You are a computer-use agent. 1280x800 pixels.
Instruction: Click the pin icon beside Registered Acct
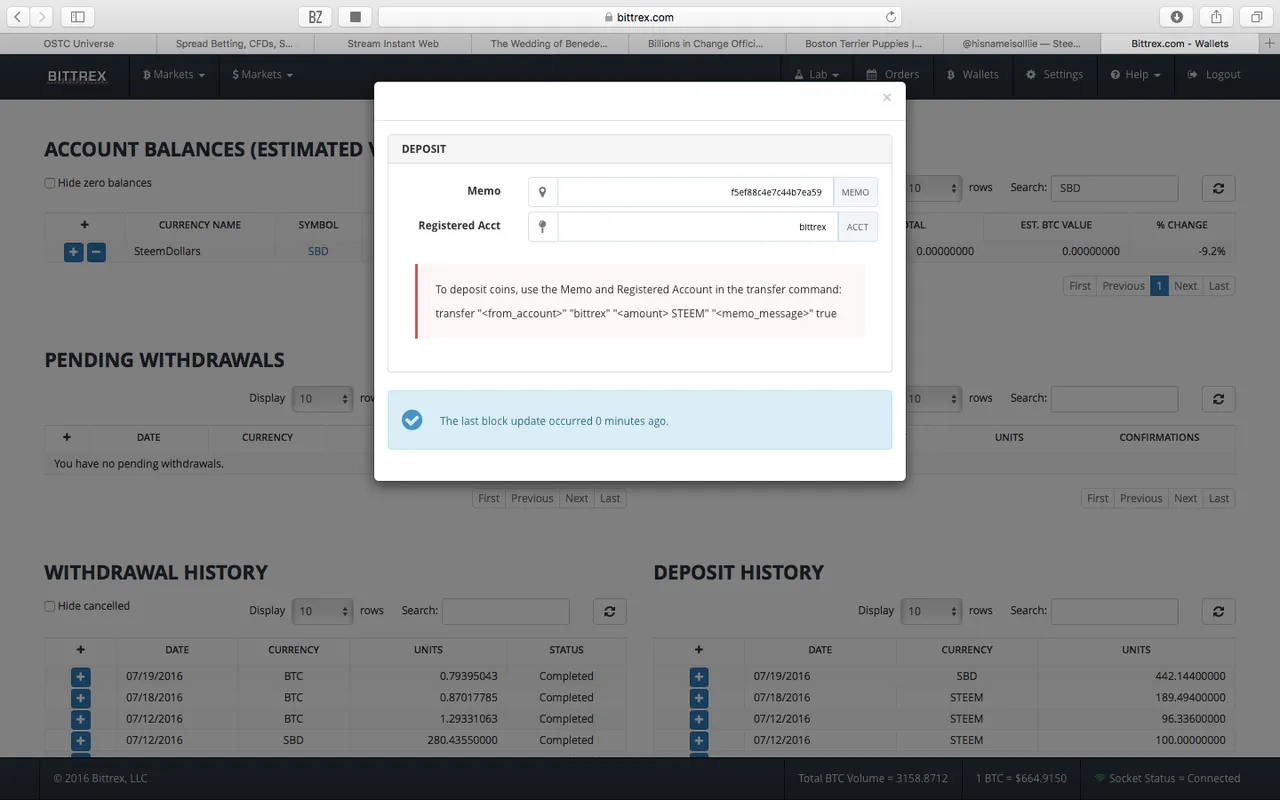pos(543,227)
